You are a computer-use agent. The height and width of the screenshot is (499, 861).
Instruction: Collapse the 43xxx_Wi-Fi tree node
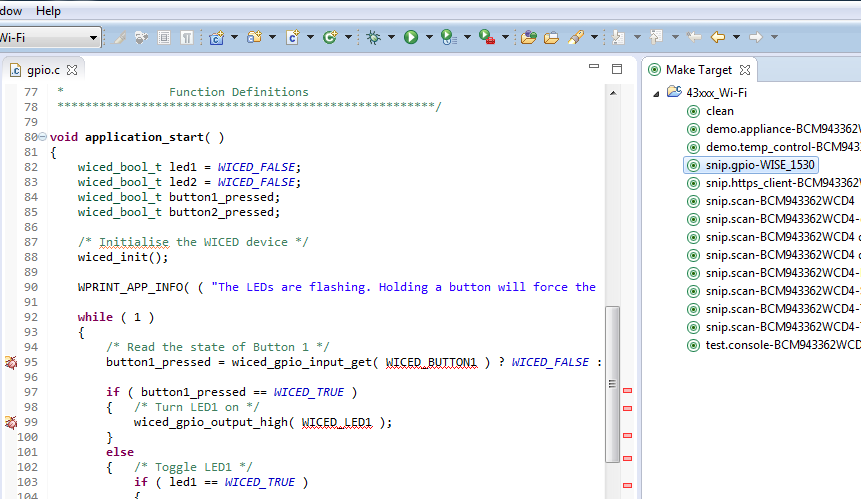point(656,93)
